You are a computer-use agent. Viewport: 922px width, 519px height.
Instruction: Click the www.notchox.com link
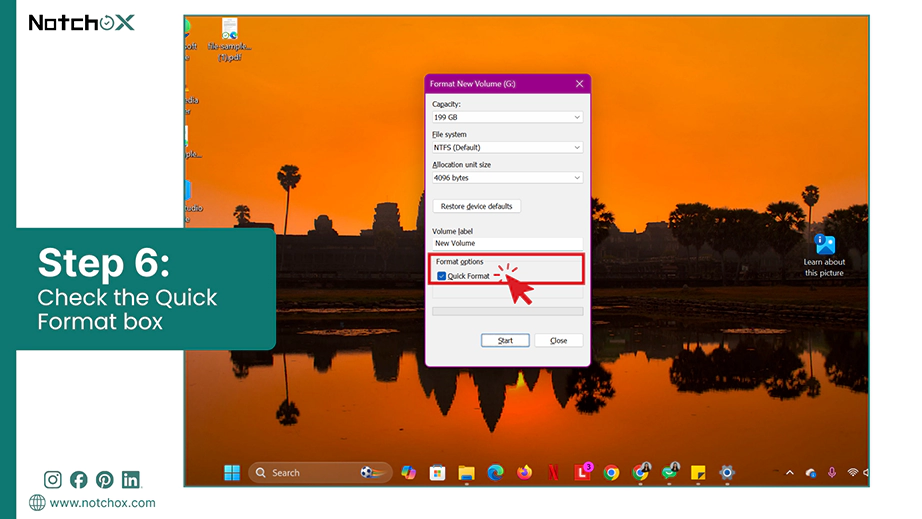[102, 503]
